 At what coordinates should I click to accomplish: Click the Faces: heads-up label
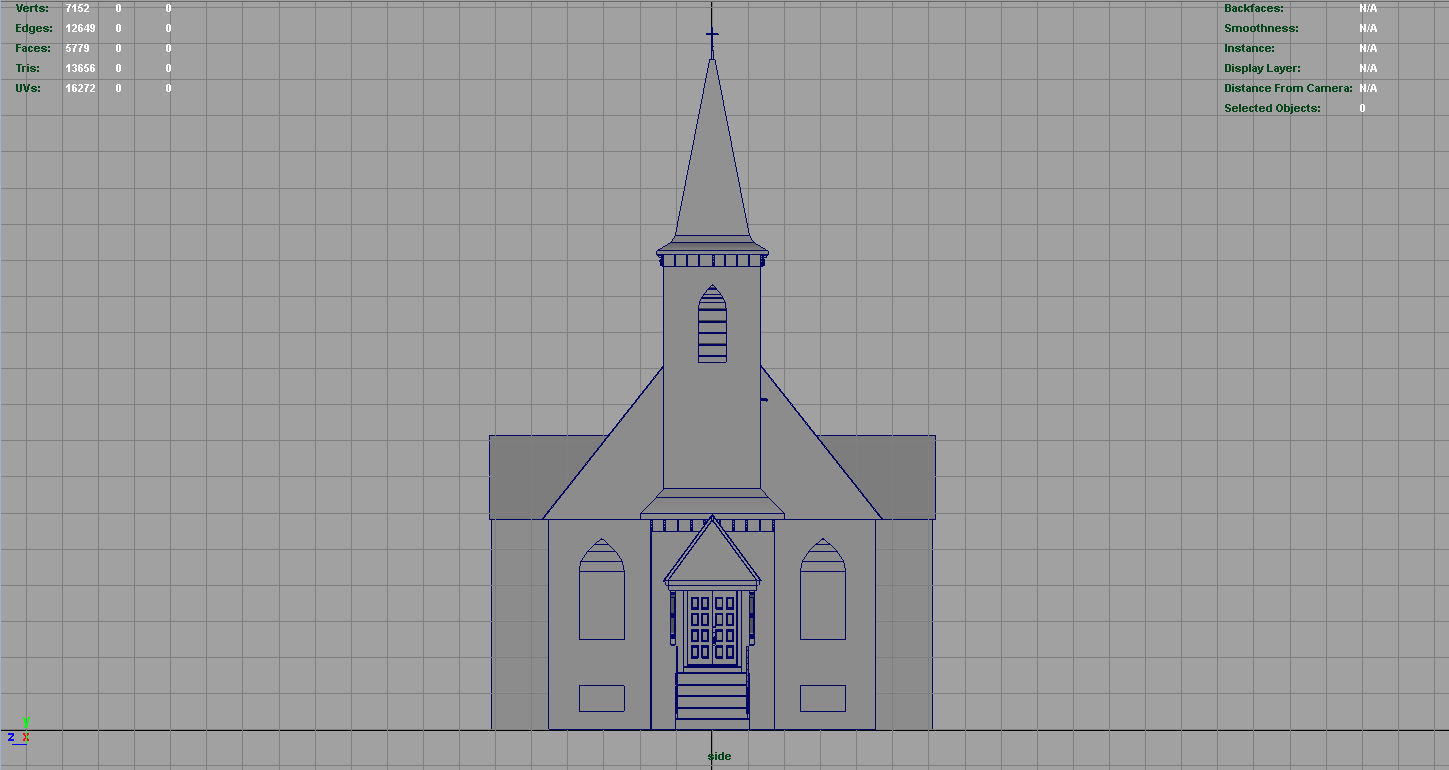coord(33,48)
